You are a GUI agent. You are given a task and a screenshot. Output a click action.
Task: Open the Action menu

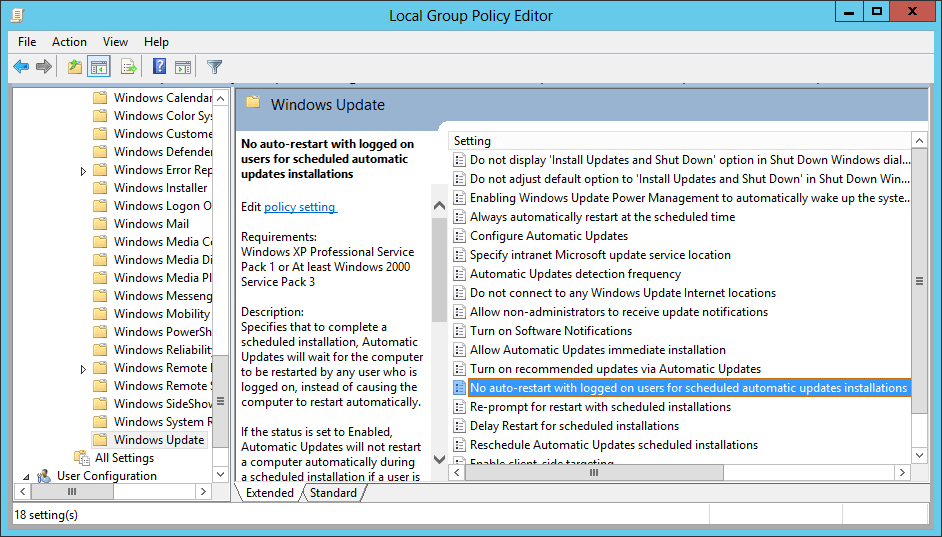tap(69, 42)
